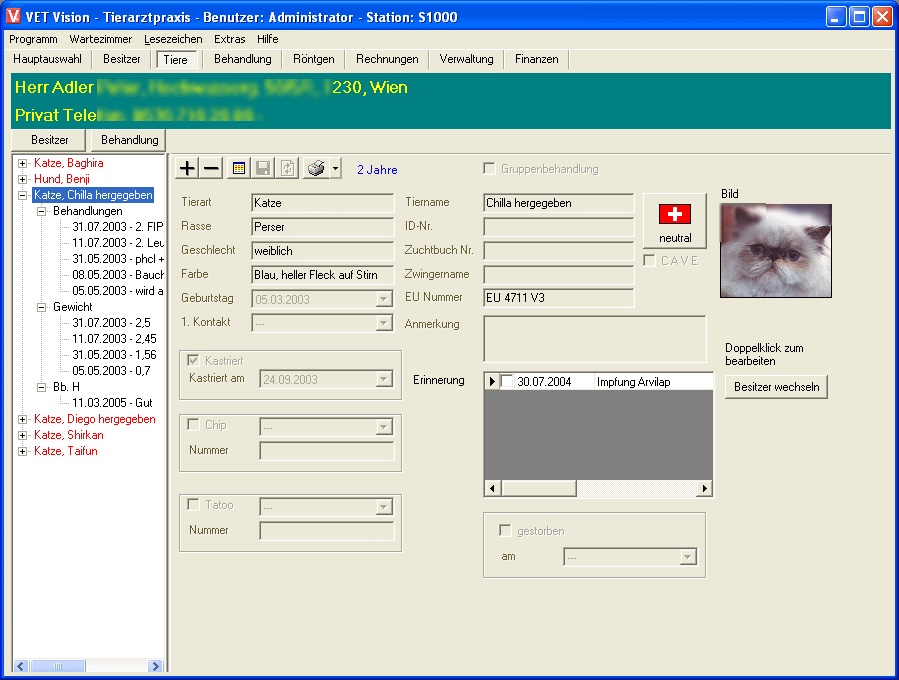This screenshot has height=680, width=899.
Task: Open the table grid icon in the toolbar
Action: 239,169
